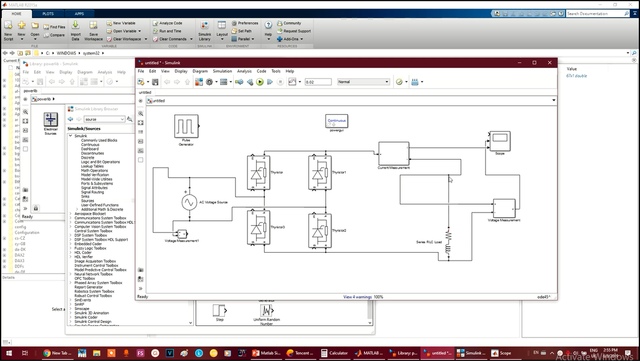
Task: Open the Simulation menu in Simulink
Action: pos(222,71)
